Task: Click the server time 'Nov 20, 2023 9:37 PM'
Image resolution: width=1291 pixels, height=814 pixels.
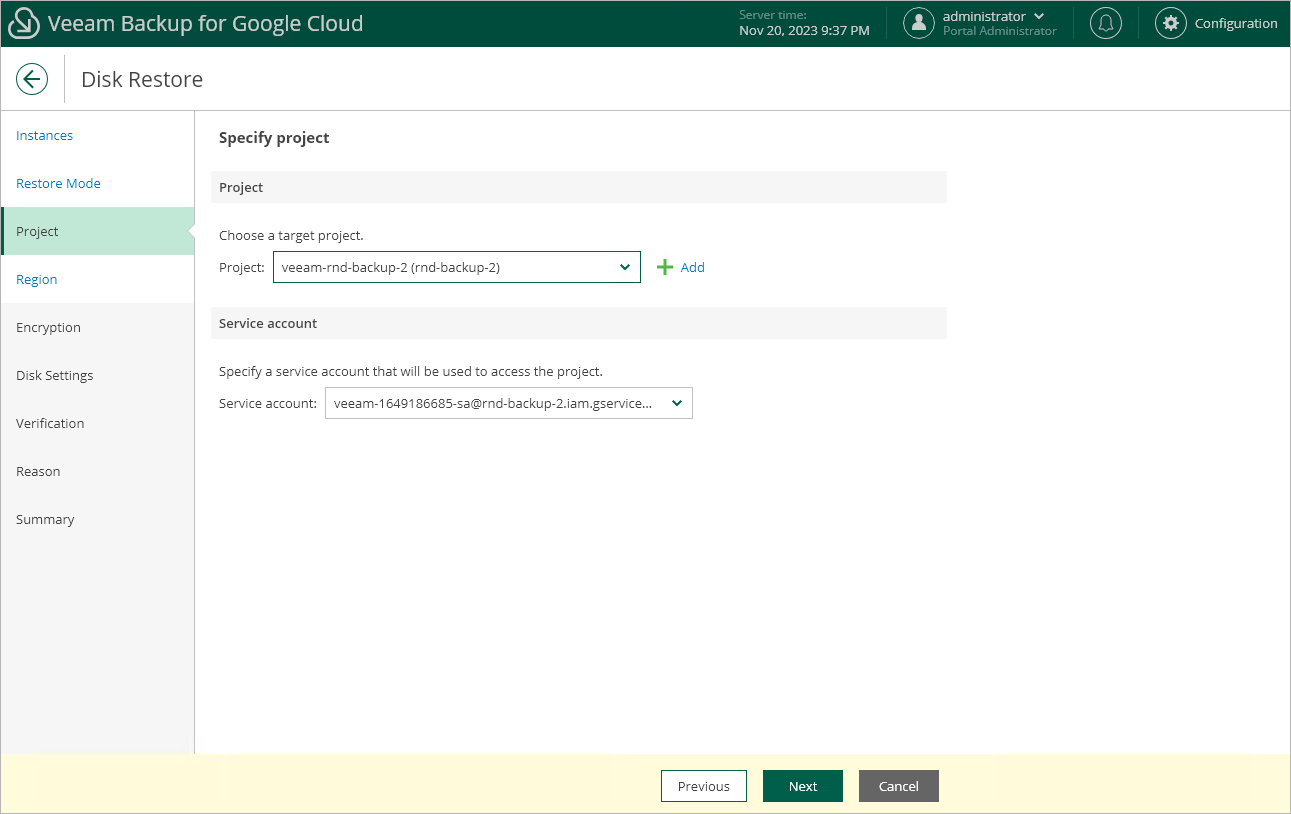Action: 804,31
